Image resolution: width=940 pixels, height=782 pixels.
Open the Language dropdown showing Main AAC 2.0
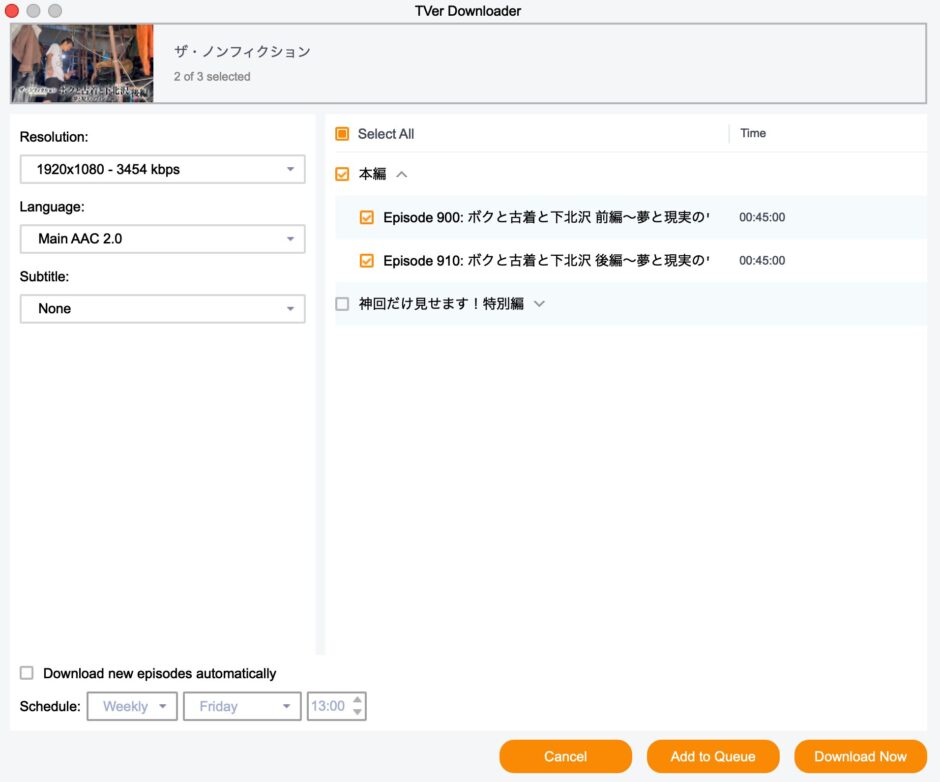point(162,239)
